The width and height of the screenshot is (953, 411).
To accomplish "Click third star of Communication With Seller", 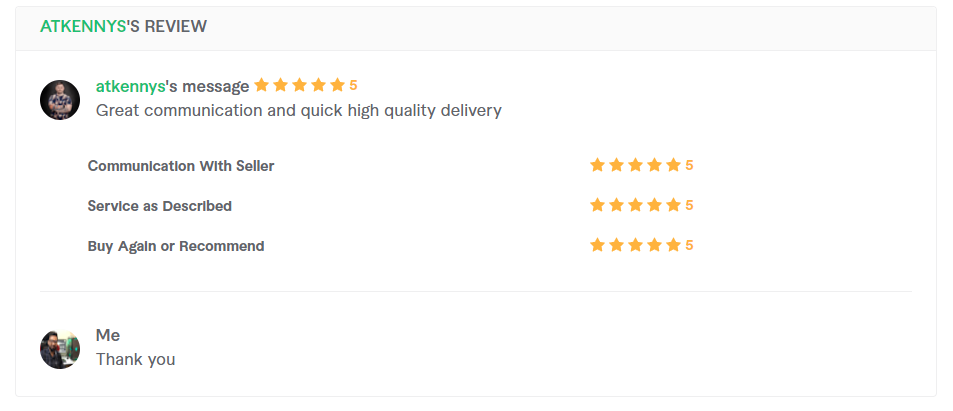I will (x=635, y=165).
